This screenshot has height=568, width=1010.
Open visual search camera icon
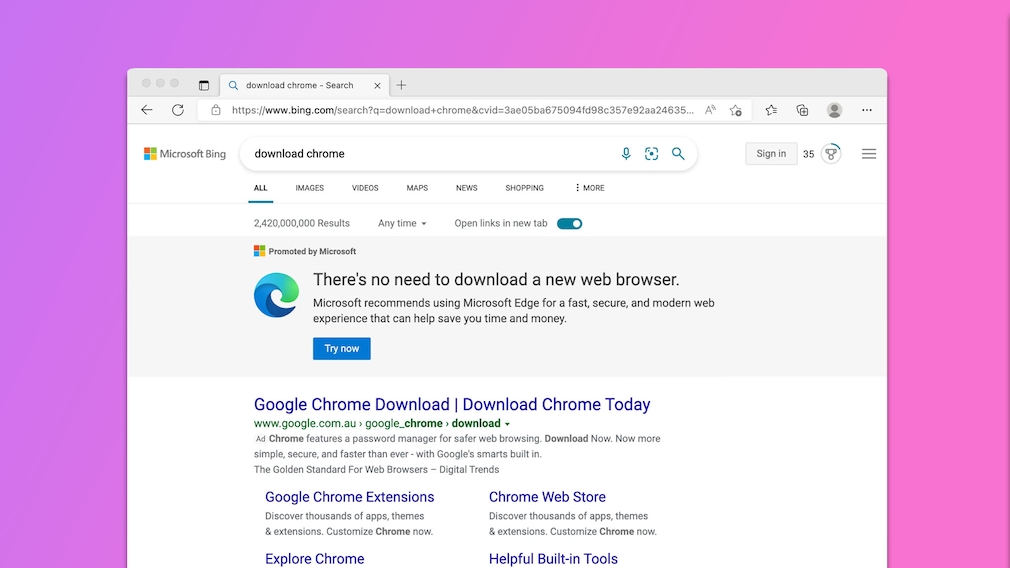(652, 154)
